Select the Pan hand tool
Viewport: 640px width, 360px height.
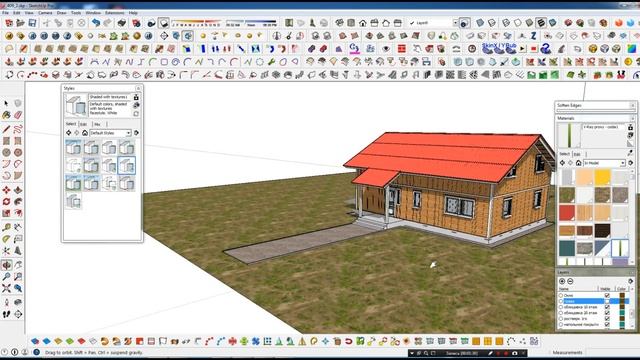[18, 265]
